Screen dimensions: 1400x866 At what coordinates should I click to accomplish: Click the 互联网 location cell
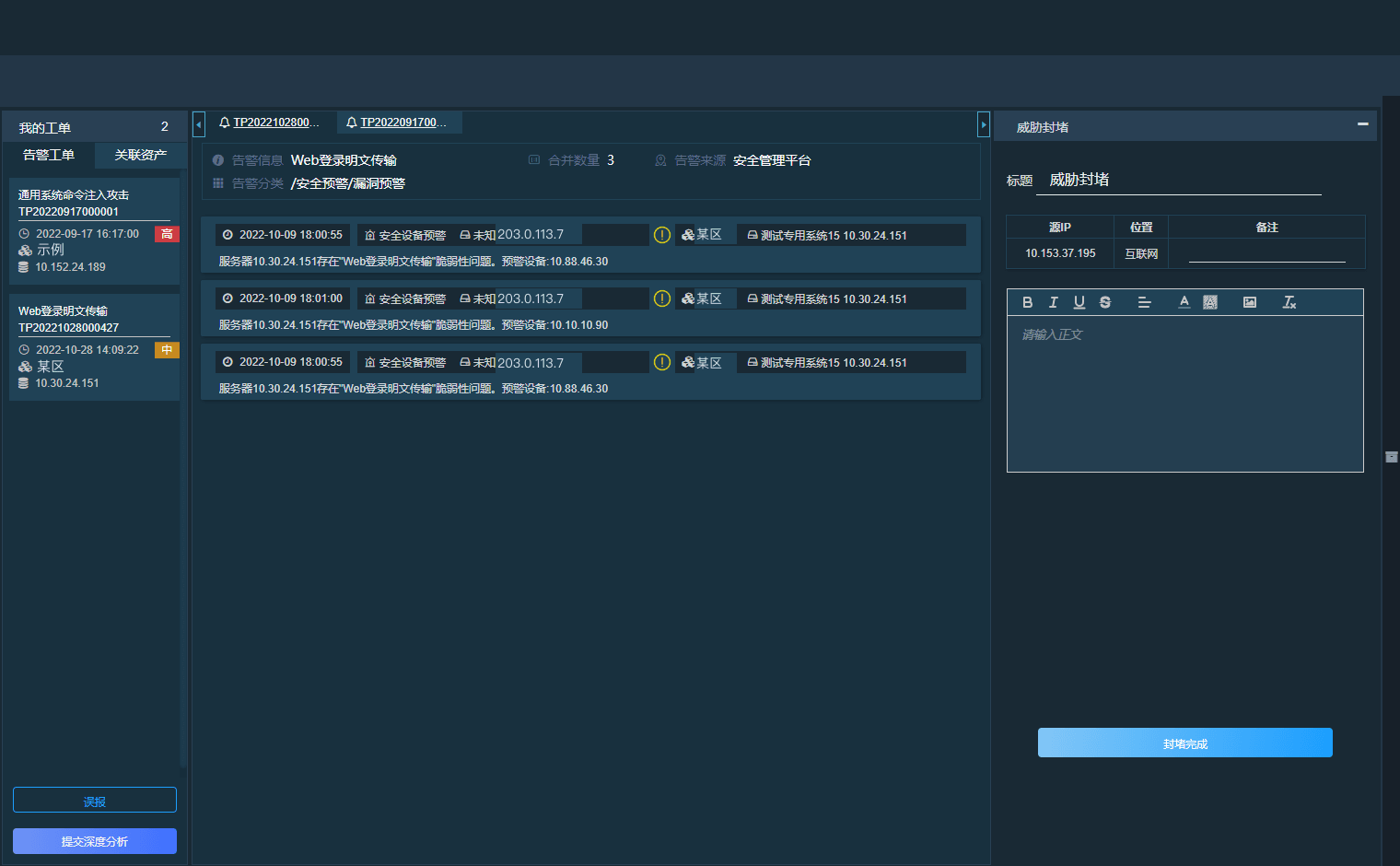(1141, 253)
